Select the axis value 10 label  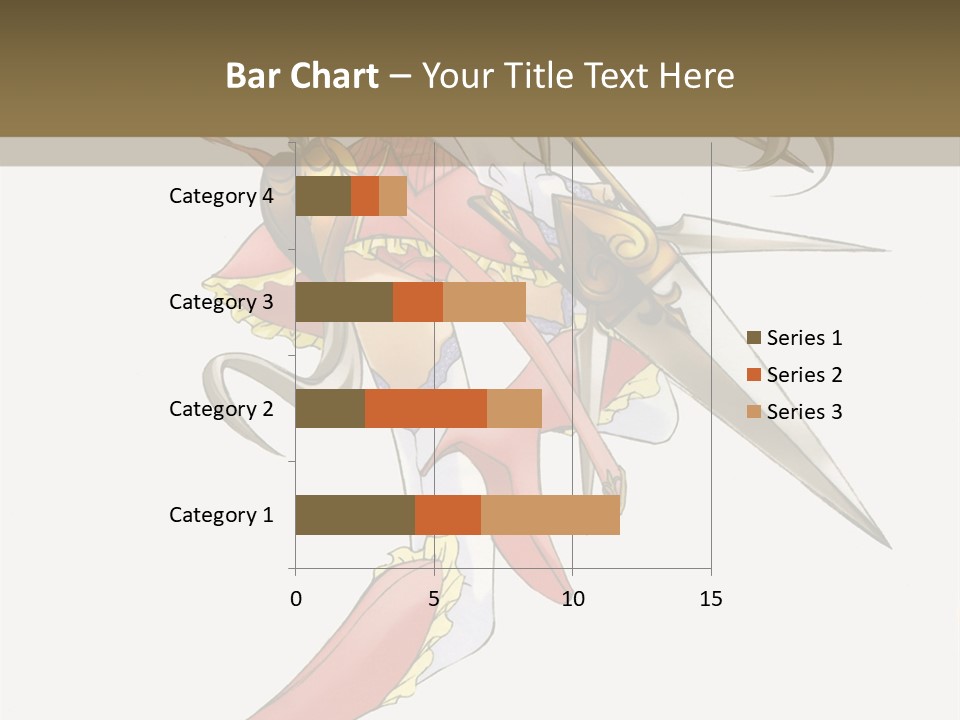[572, 599]
